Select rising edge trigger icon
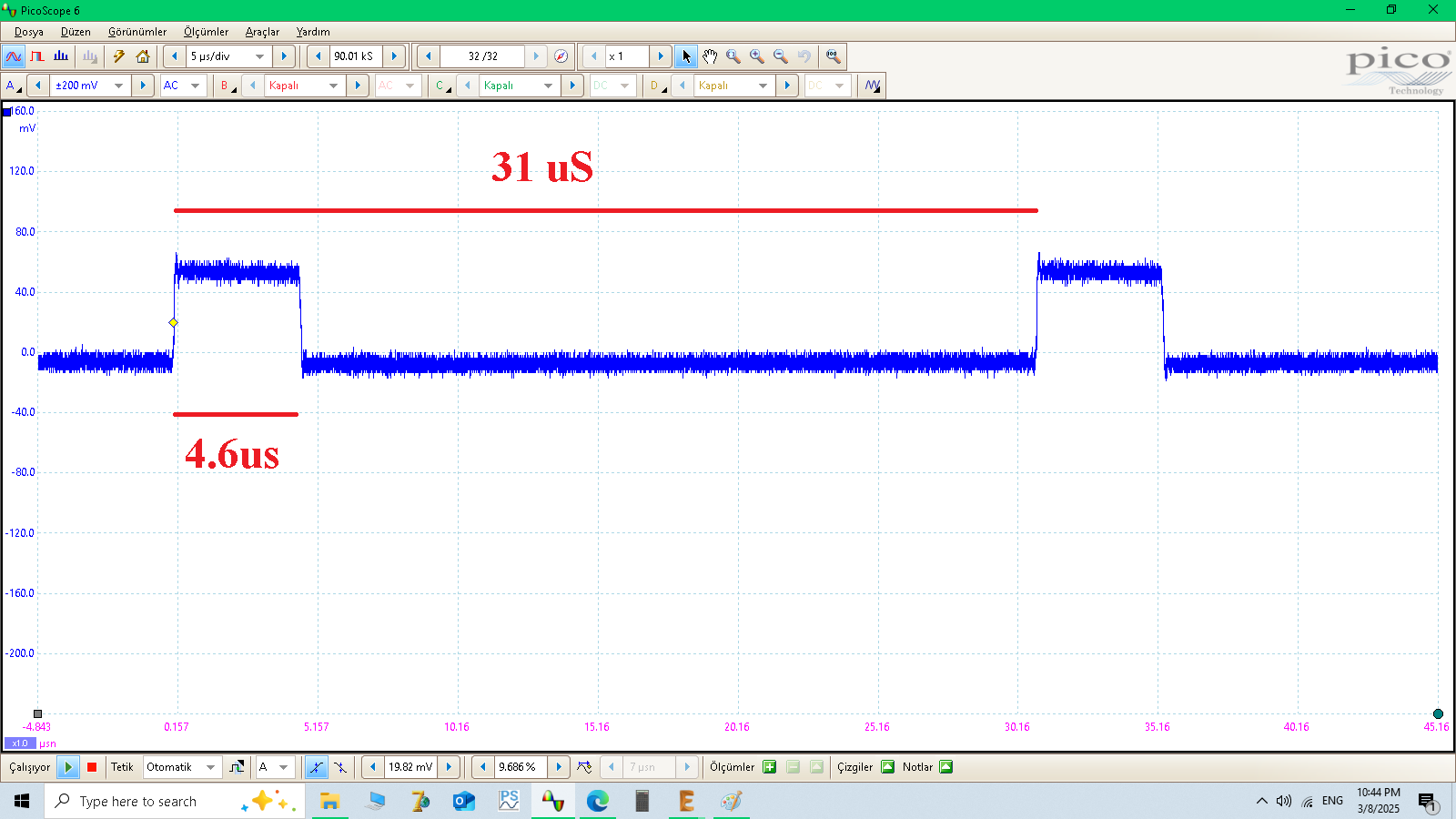This screenshot has width=1456, height=819. coord(316,767)
